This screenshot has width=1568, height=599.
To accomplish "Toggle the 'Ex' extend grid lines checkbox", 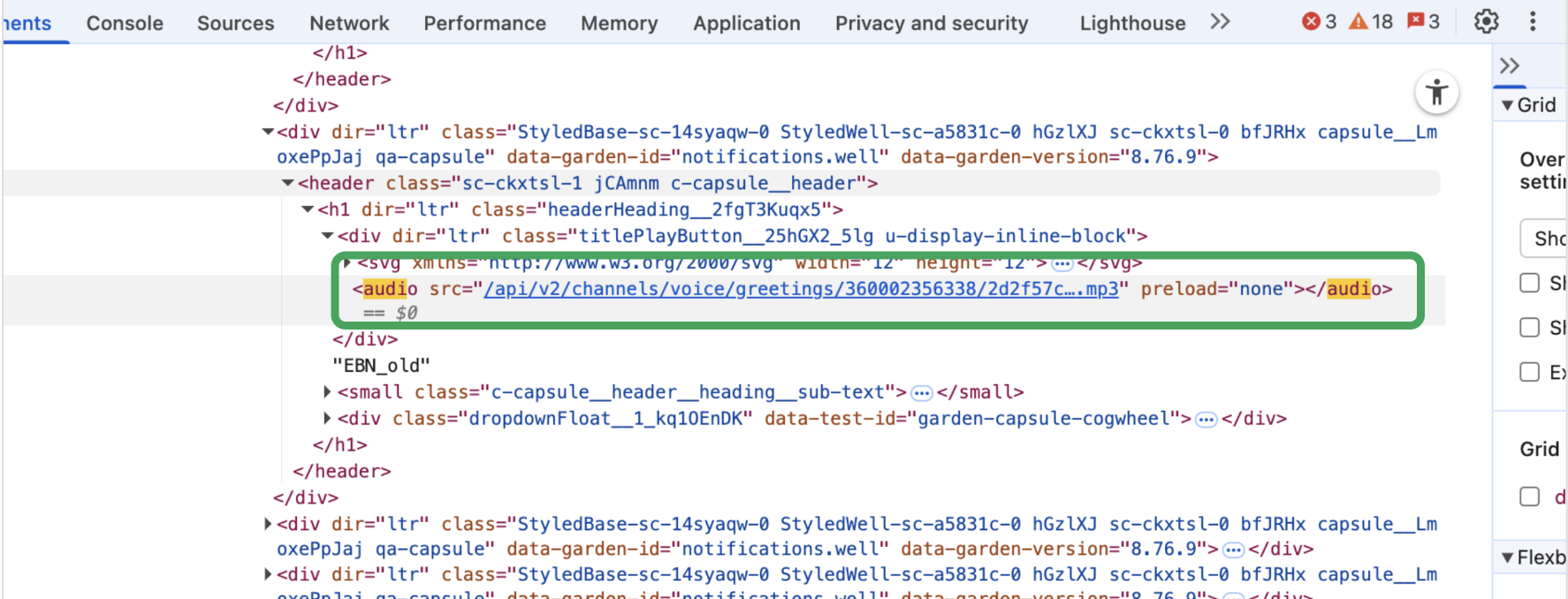I will pyautogui.click(x=1530, y=372).
